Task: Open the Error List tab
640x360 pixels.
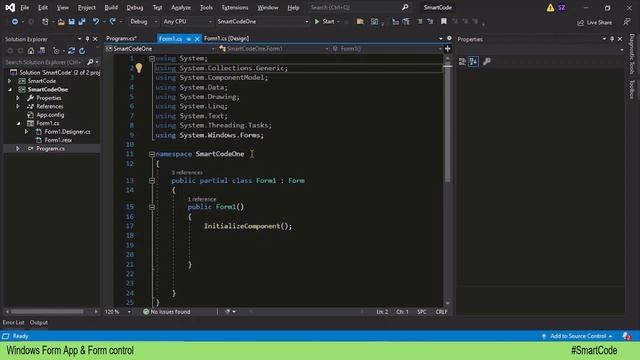Action: click(13, 322)
